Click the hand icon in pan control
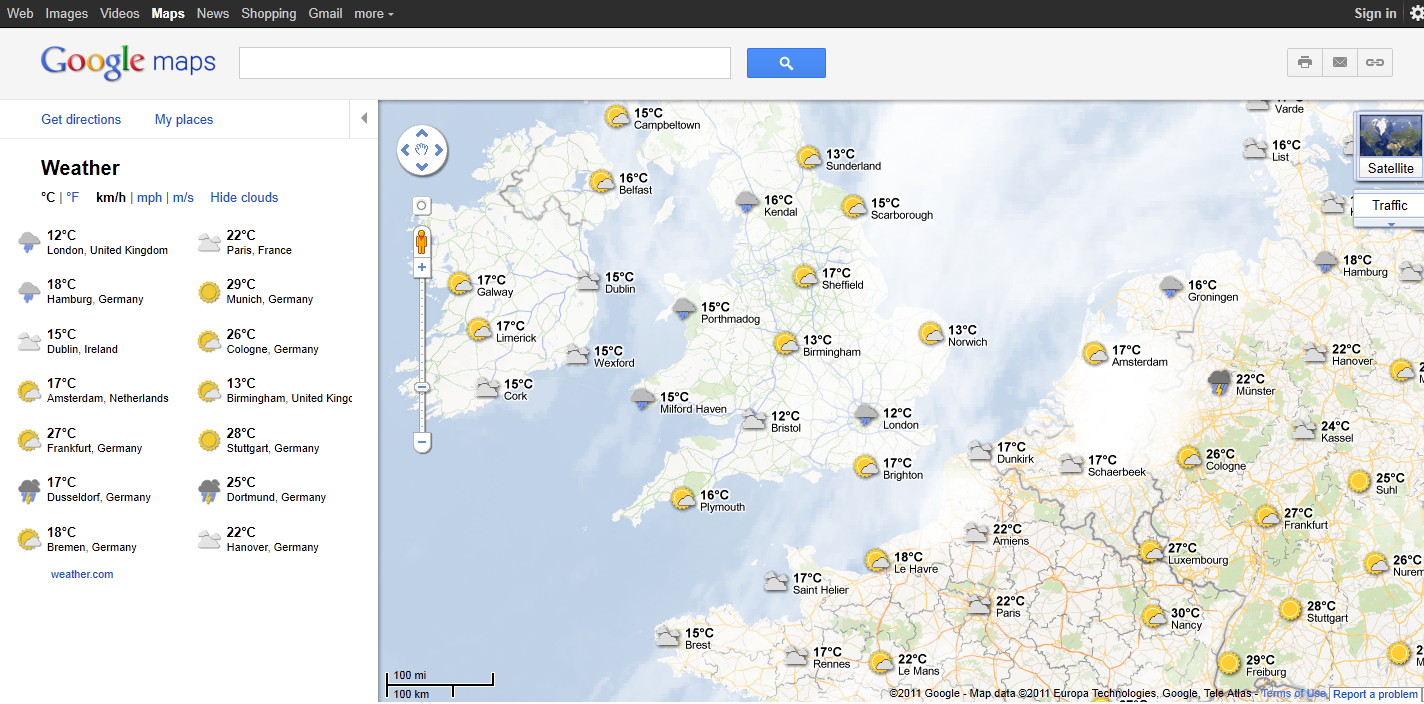Image resolution: width=1424 pixels, height=704 pixels. 422,150
